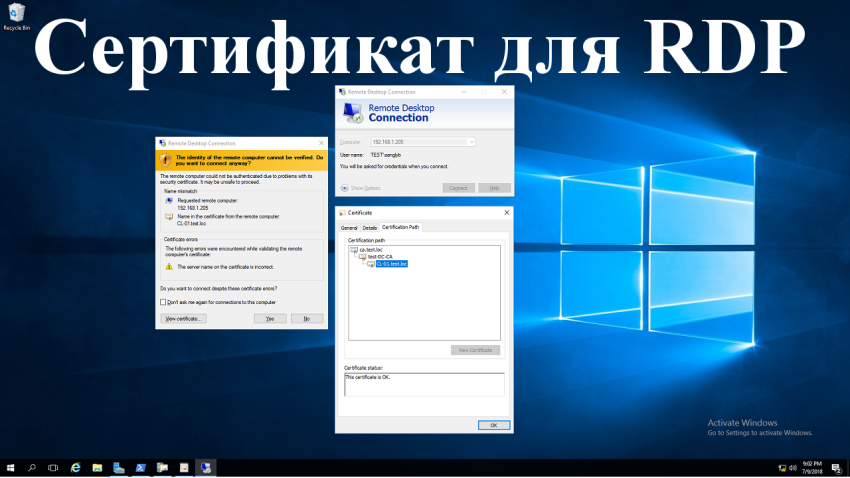This screenshot has height=478, width=850.
Task: Select ca-test.loc in the certification path
Action: point(371,250)
